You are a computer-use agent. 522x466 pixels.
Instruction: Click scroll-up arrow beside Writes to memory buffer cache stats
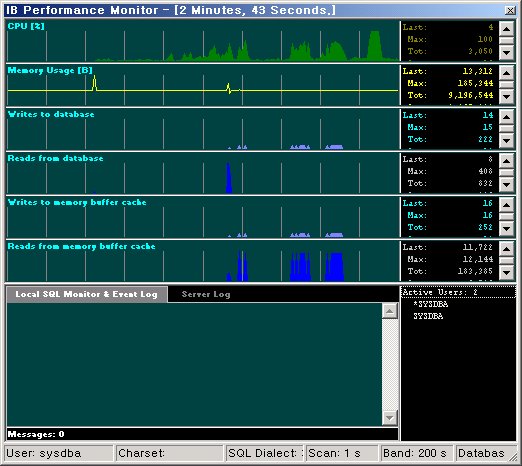click(x=506, y=205)
